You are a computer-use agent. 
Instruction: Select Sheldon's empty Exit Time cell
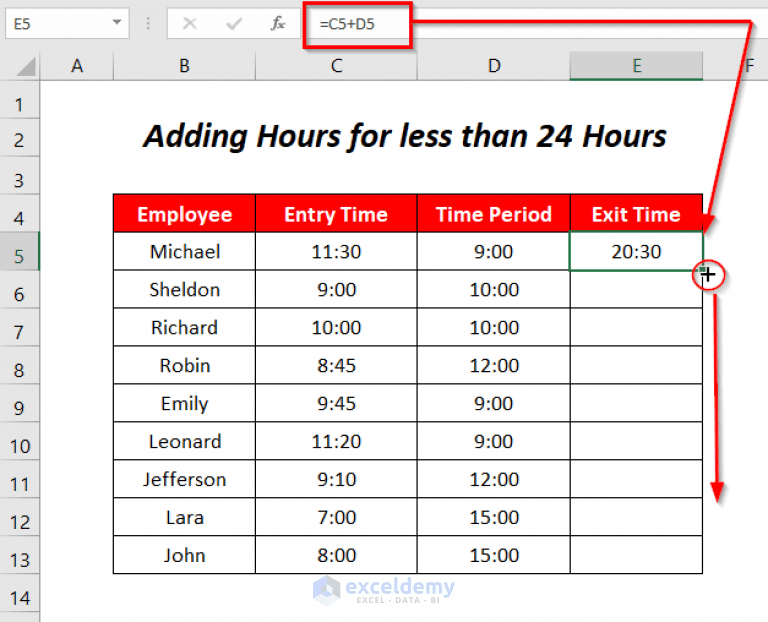pyautogui.click(x=636, y=289)
